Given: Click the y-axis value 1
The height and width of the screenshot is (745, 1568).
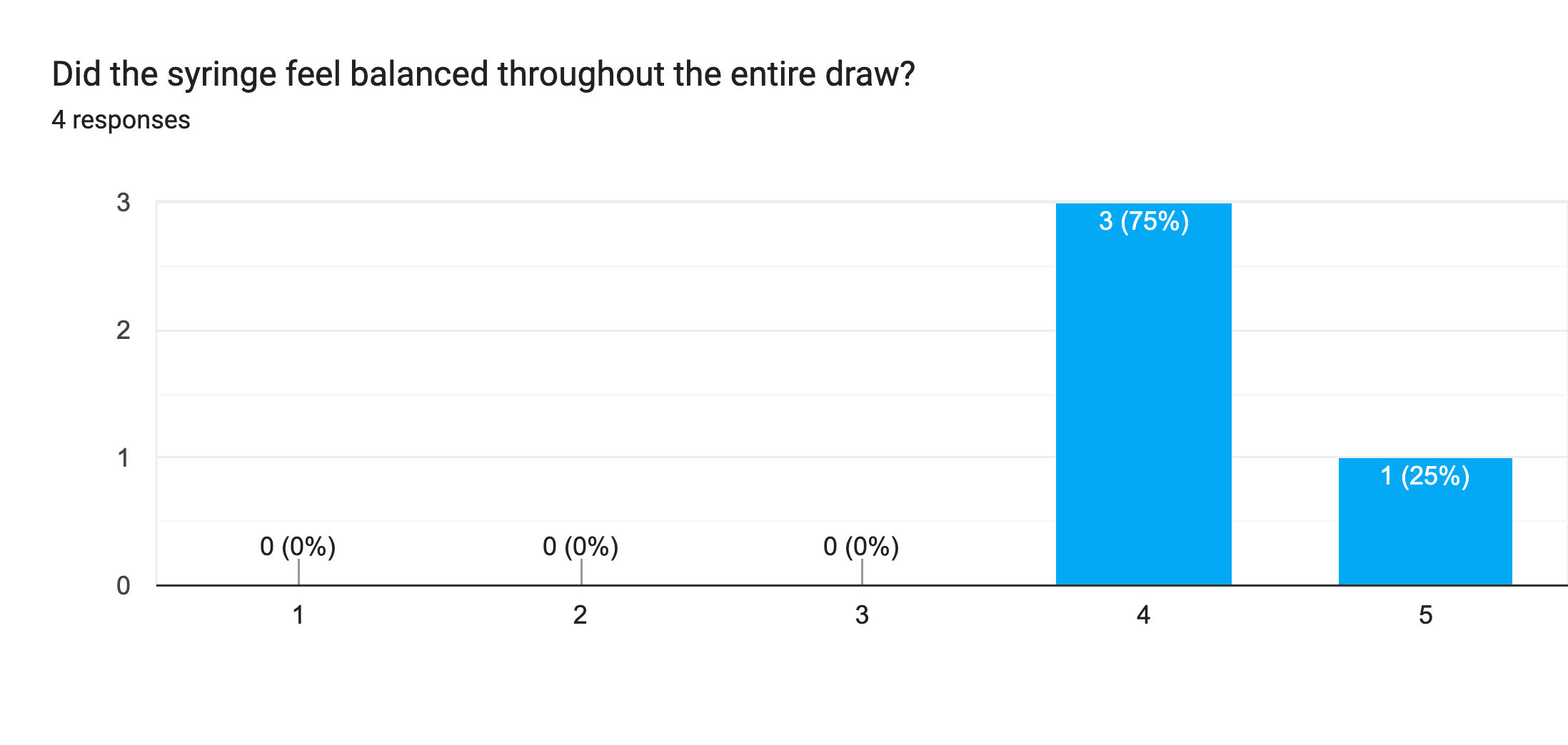Looking at the screenshot, I should tap(124, 458).
